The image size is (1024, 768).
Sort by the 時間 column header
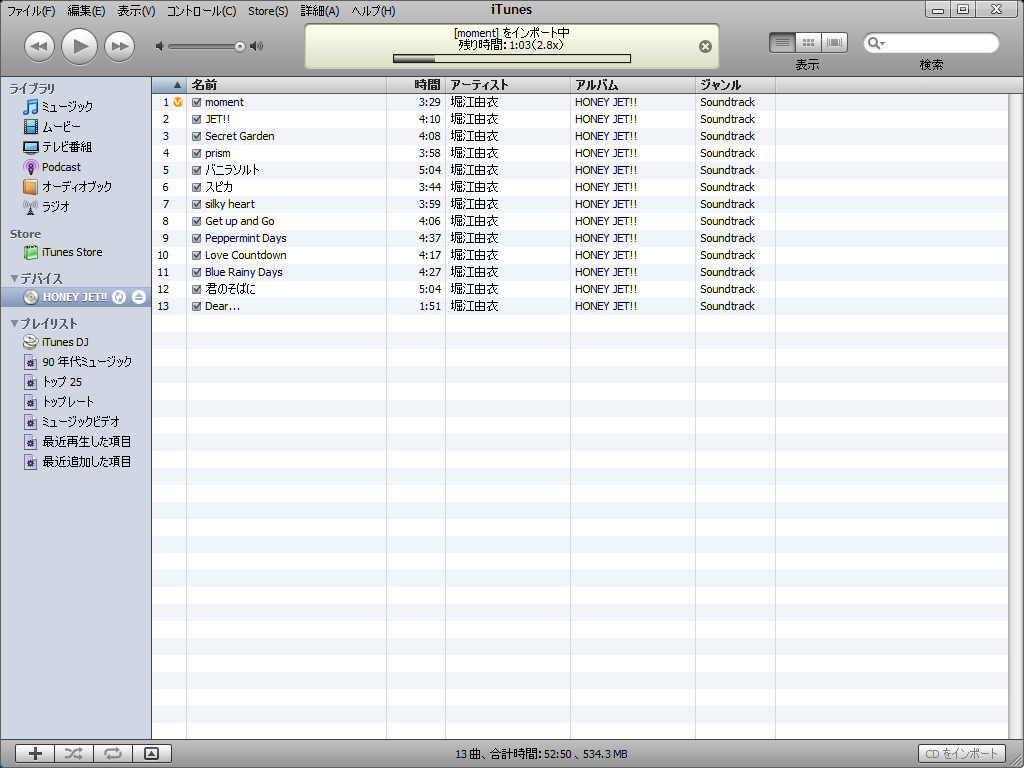coord(416,85)
